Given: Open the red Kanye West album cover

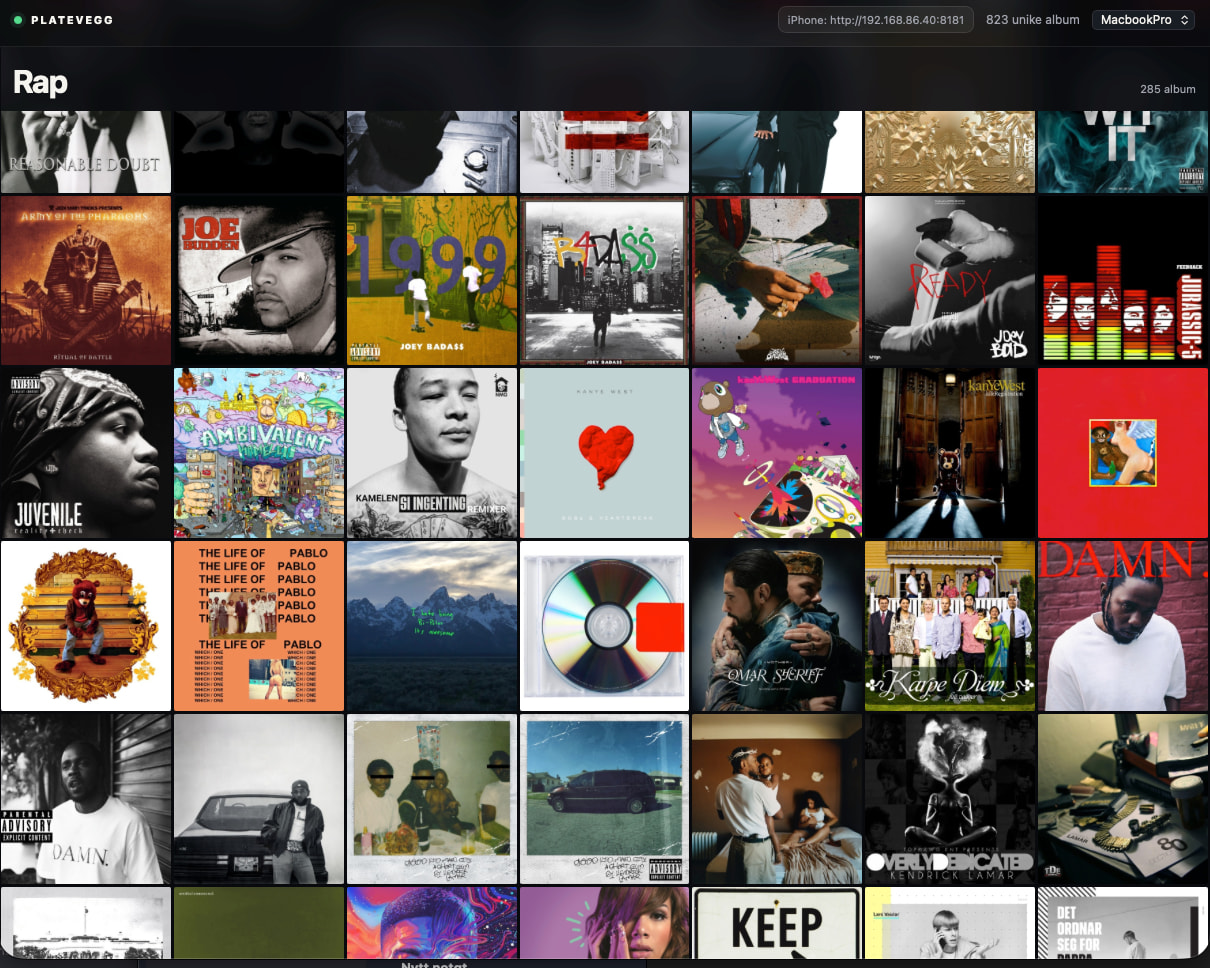Looking at the screenshot, I should click(1124, 453).
